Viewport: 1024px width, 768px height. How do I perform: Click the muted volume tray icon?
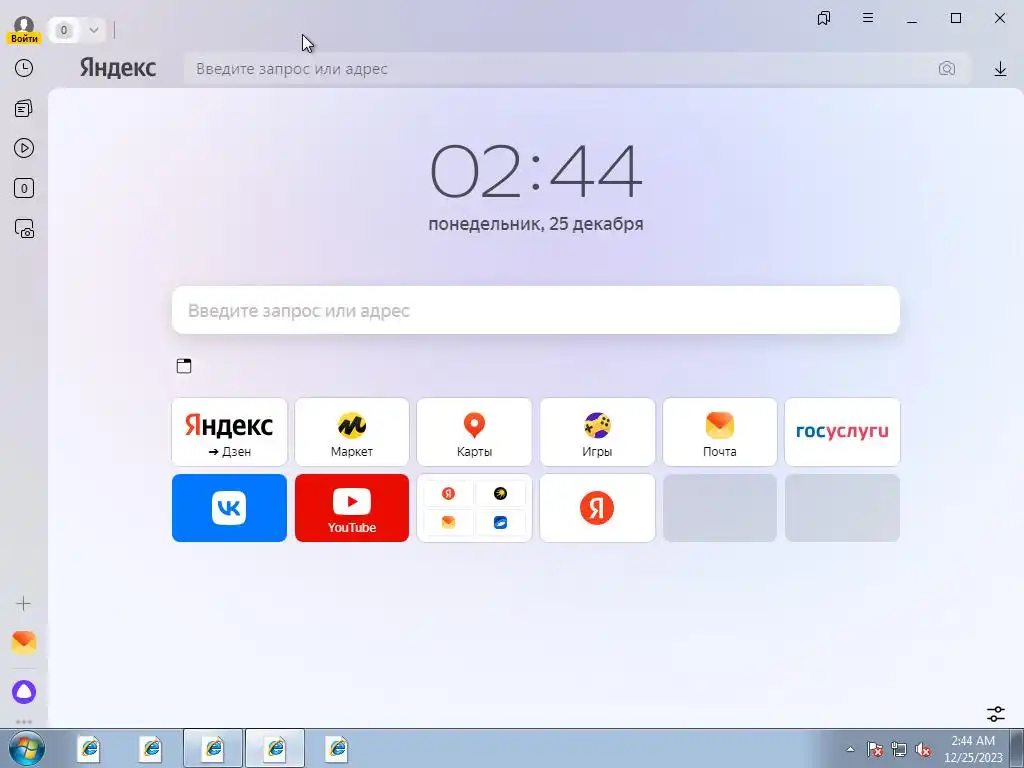pos(923,749)
